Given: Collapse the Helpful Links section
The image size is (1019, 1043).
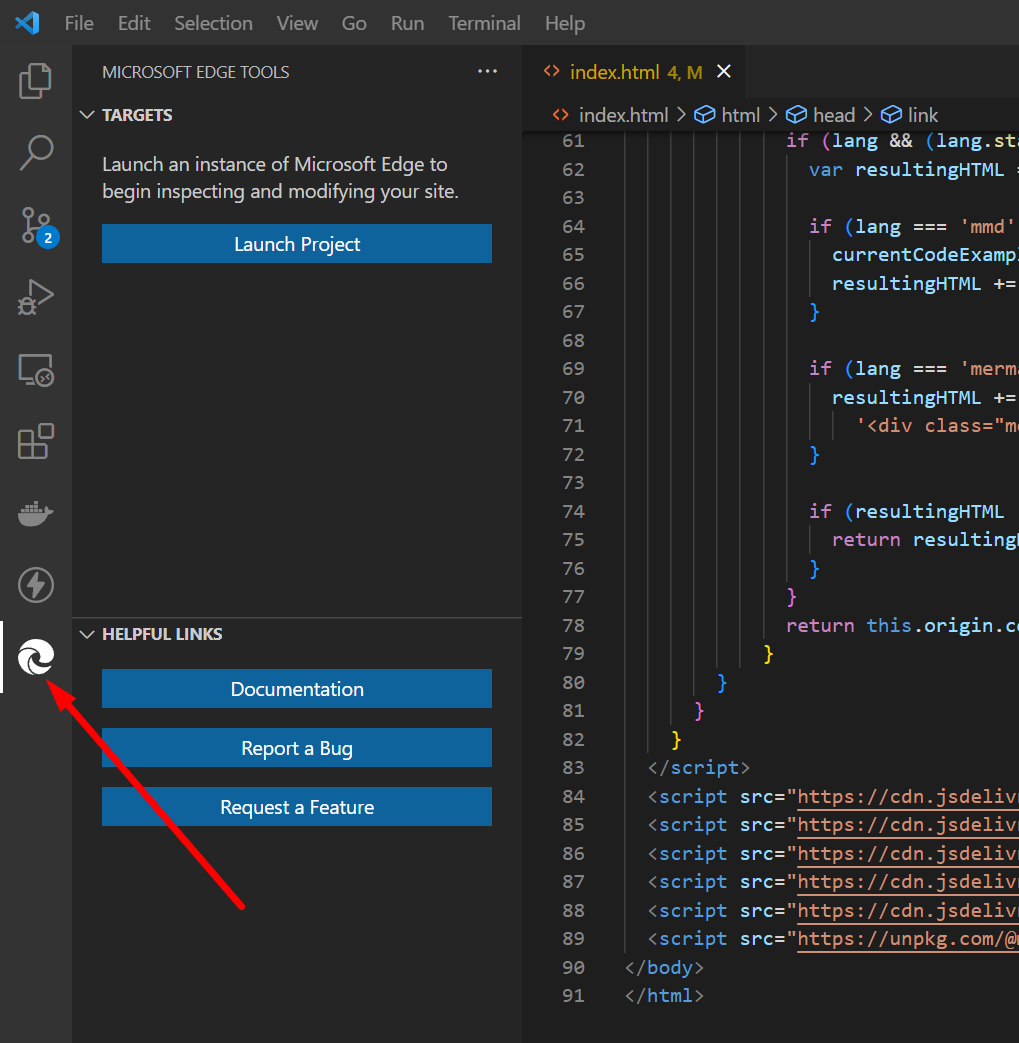Looking at the screenshot, I should click(87, 634).
